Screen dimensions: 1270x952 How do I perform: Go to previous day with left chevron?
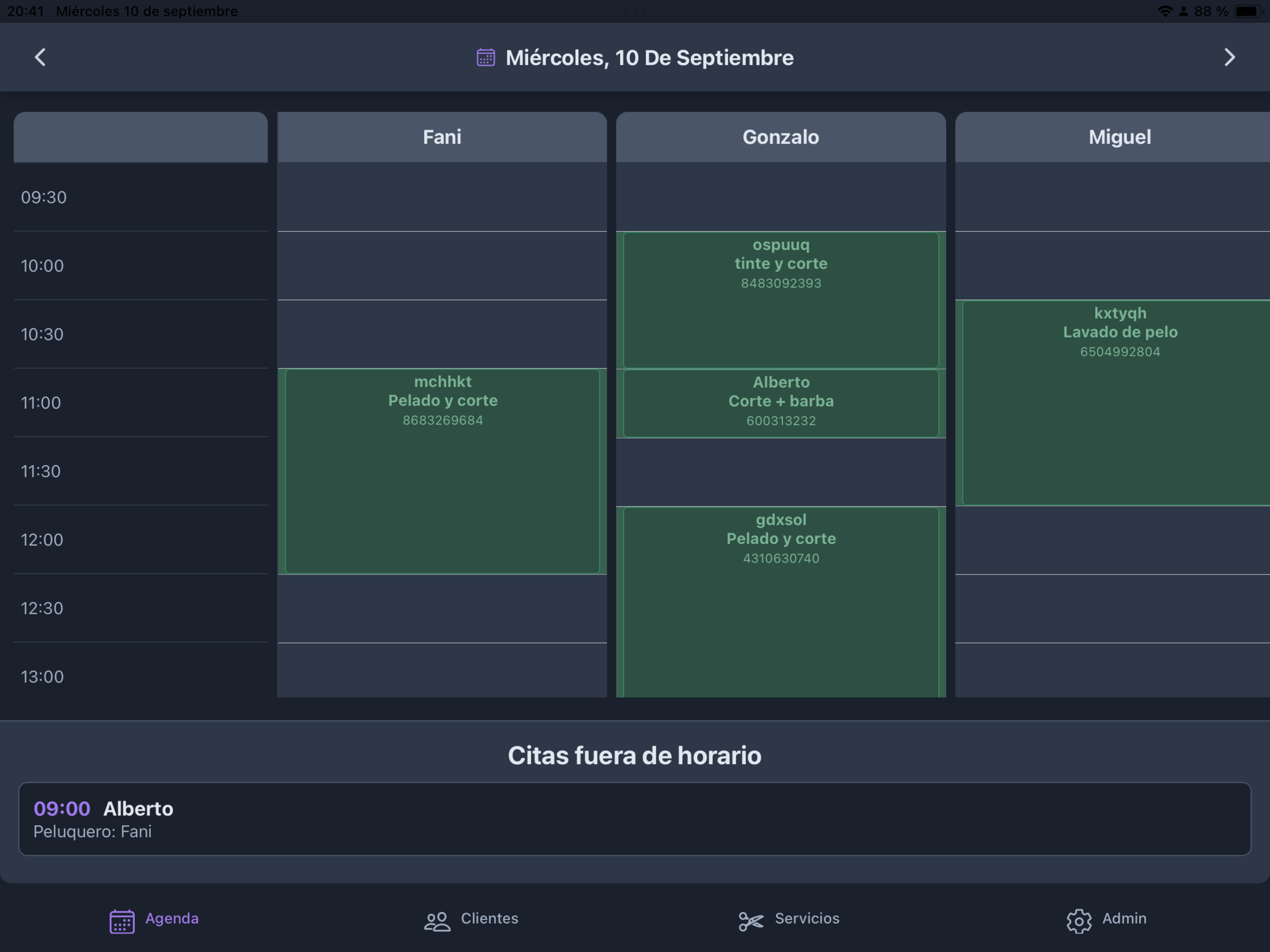pyautogui.click(x=40, y=58)
